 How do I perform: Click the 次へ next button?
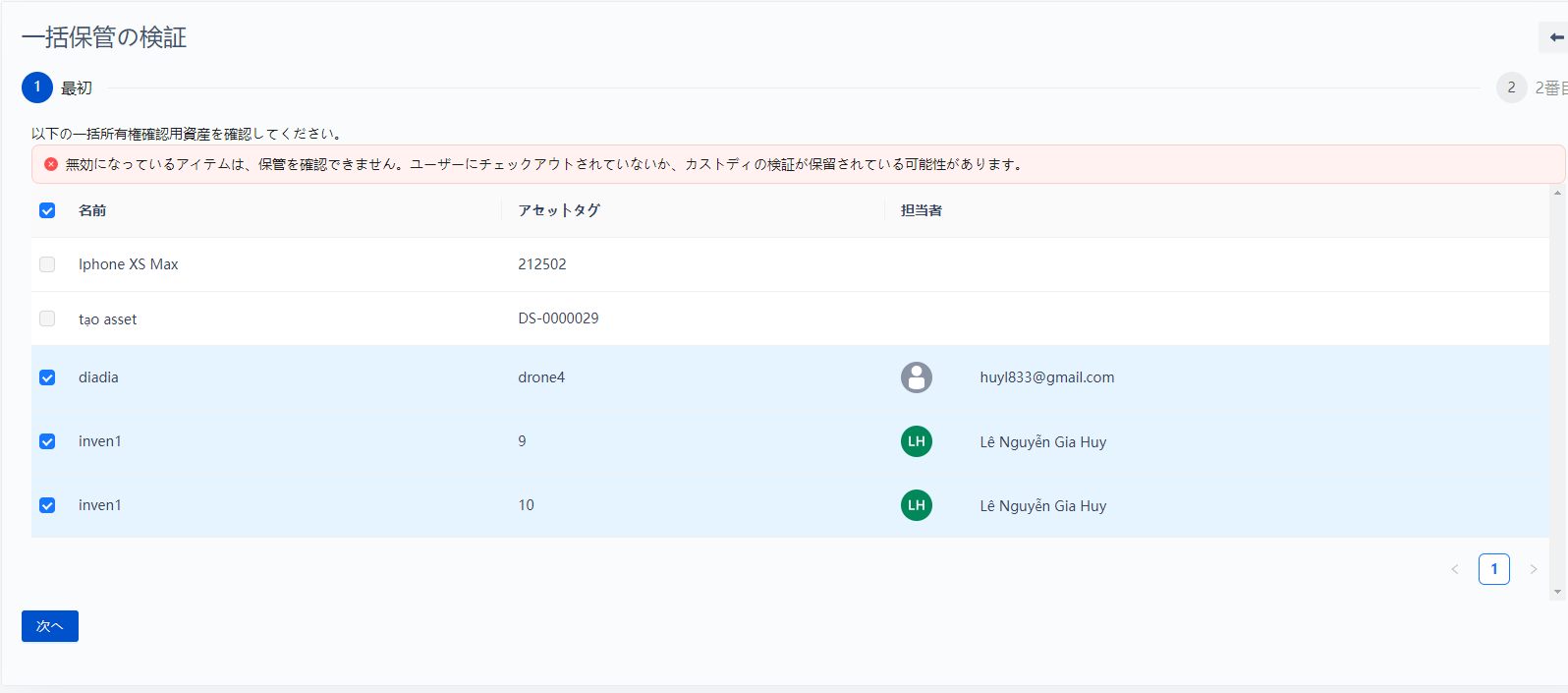(x=50, y=626)
